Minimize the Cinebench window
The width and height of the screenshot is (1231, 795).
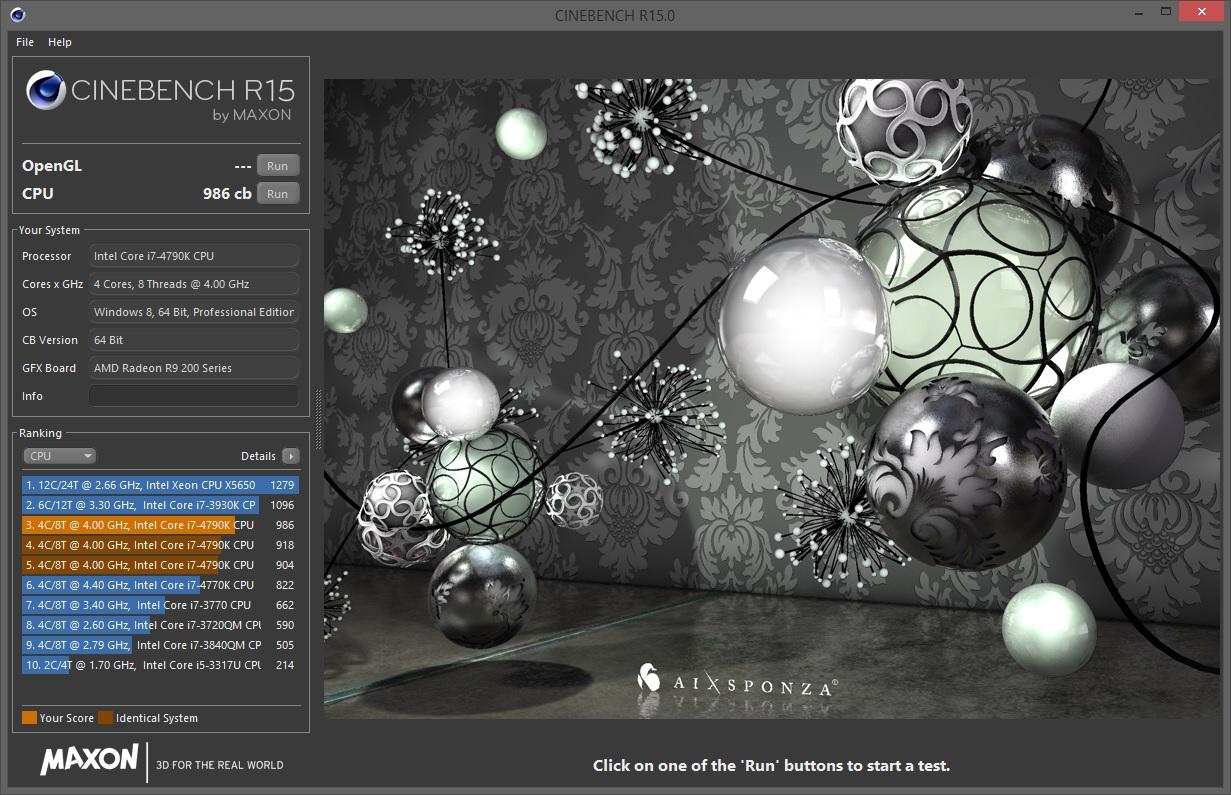point(1139,12)
